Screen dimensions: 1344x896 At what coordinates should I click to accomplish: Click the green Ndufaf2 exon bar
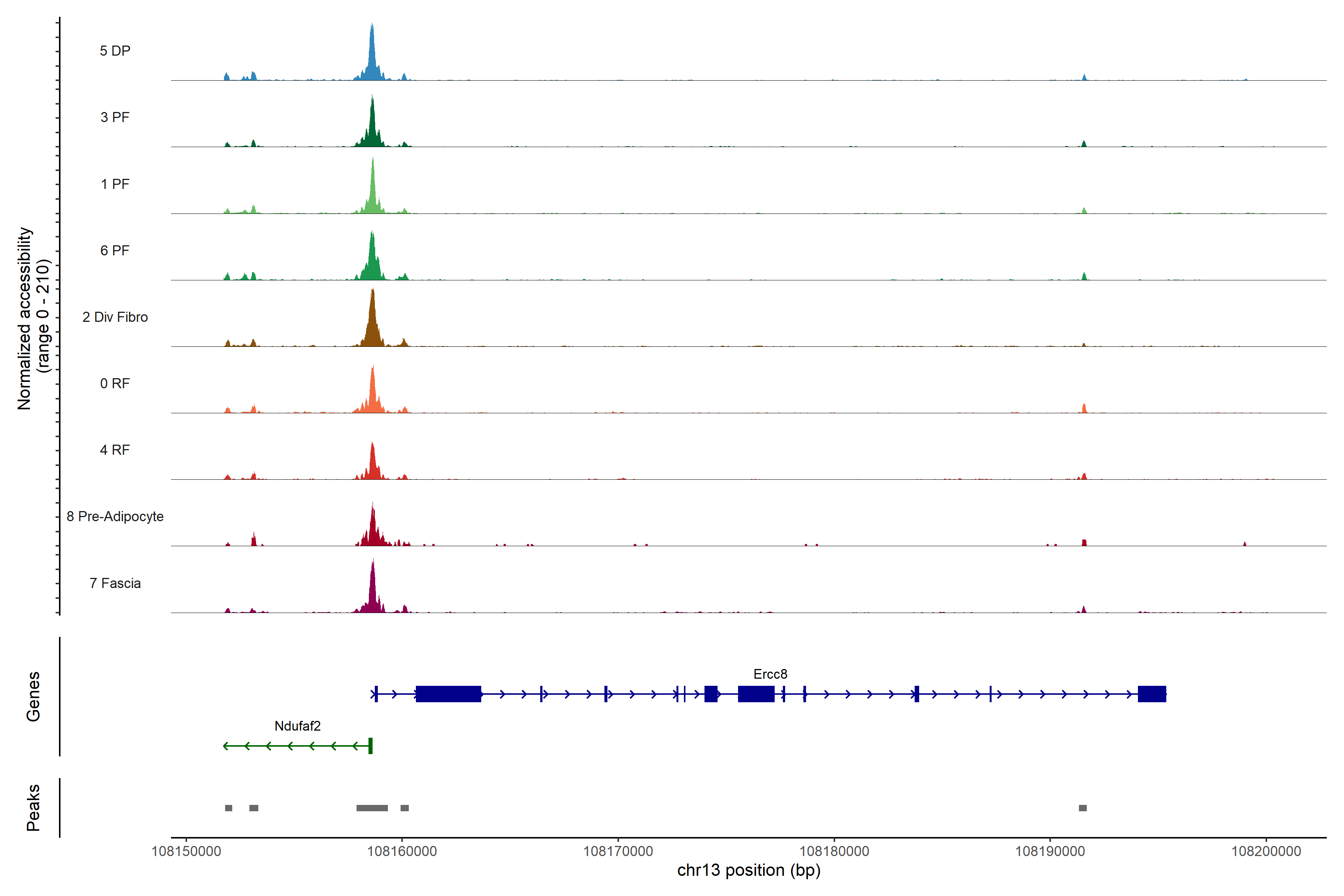point(370,746)
